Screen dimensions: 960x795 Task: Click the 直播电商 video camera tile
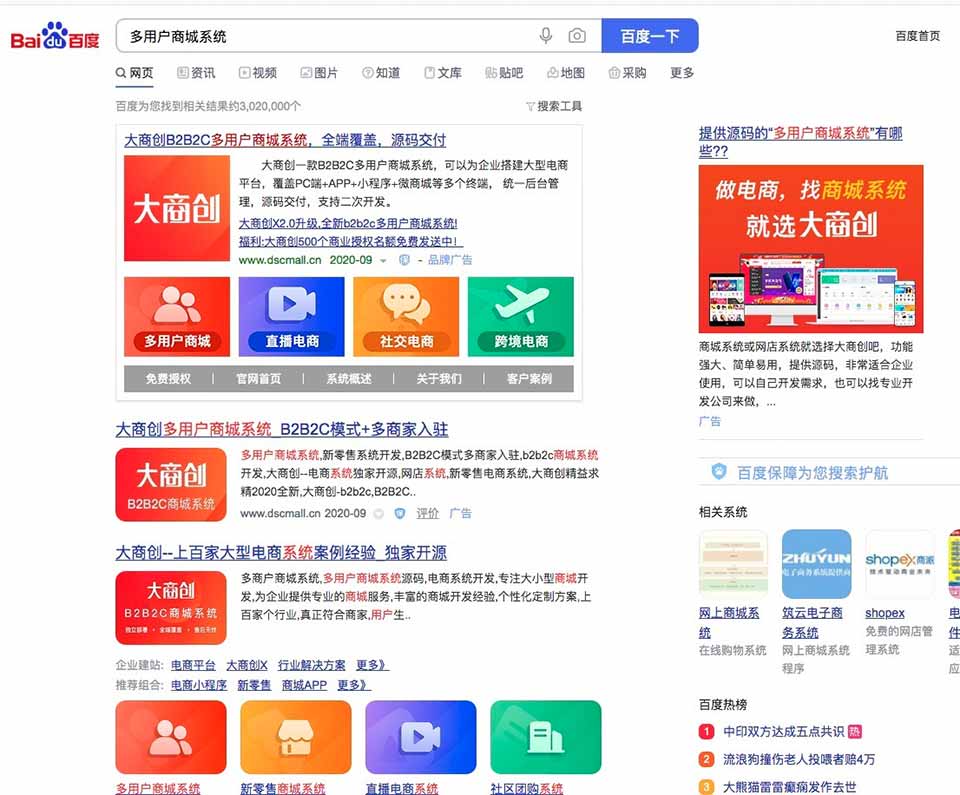click(291, 317)
